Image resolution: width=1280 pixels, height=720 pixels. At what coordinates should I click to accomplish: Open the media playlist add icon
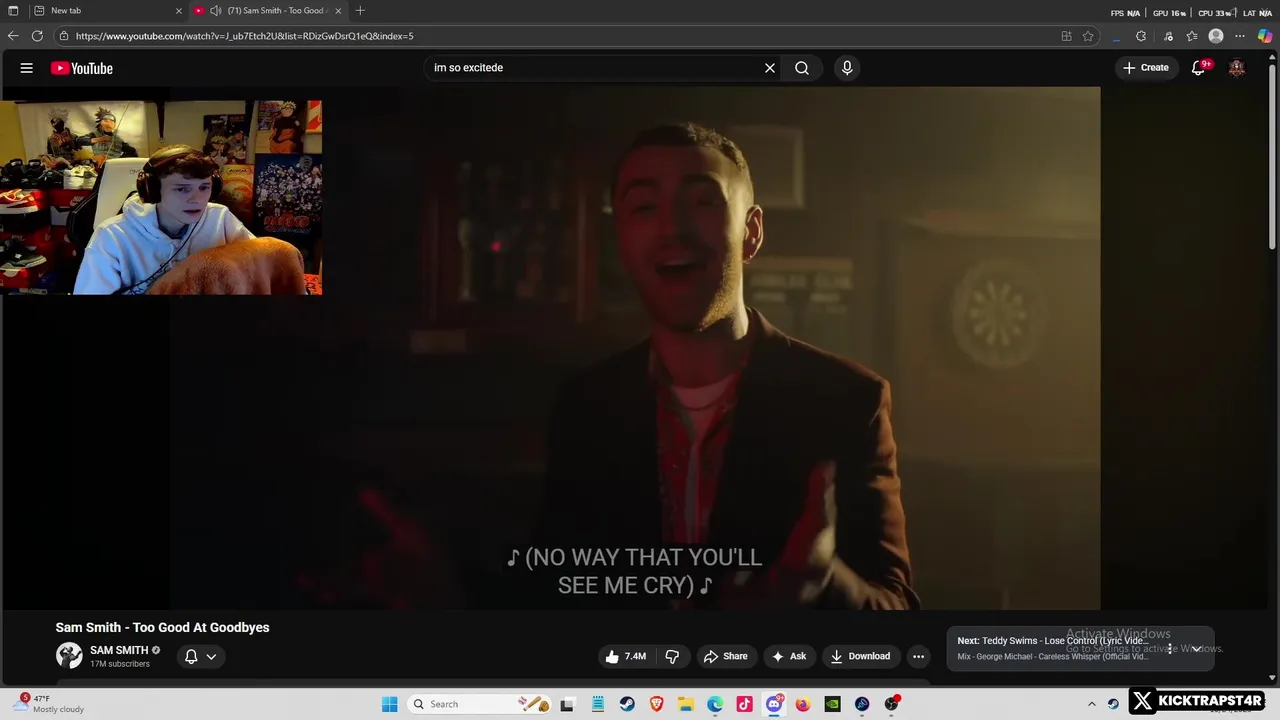pos(1168,36)
